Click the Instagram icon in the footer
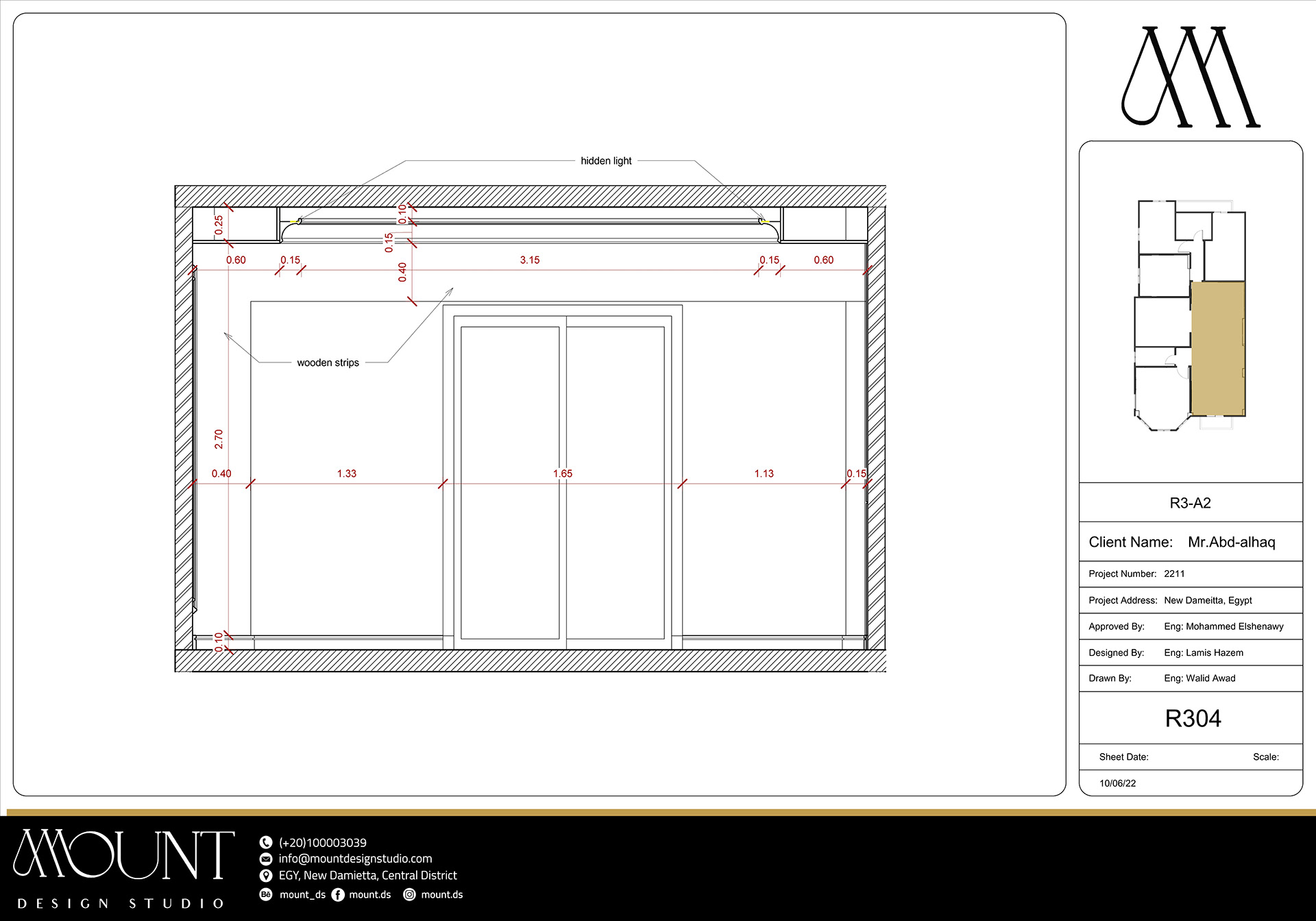Viewport: 1316px width, 921px height. coord(409,894)
